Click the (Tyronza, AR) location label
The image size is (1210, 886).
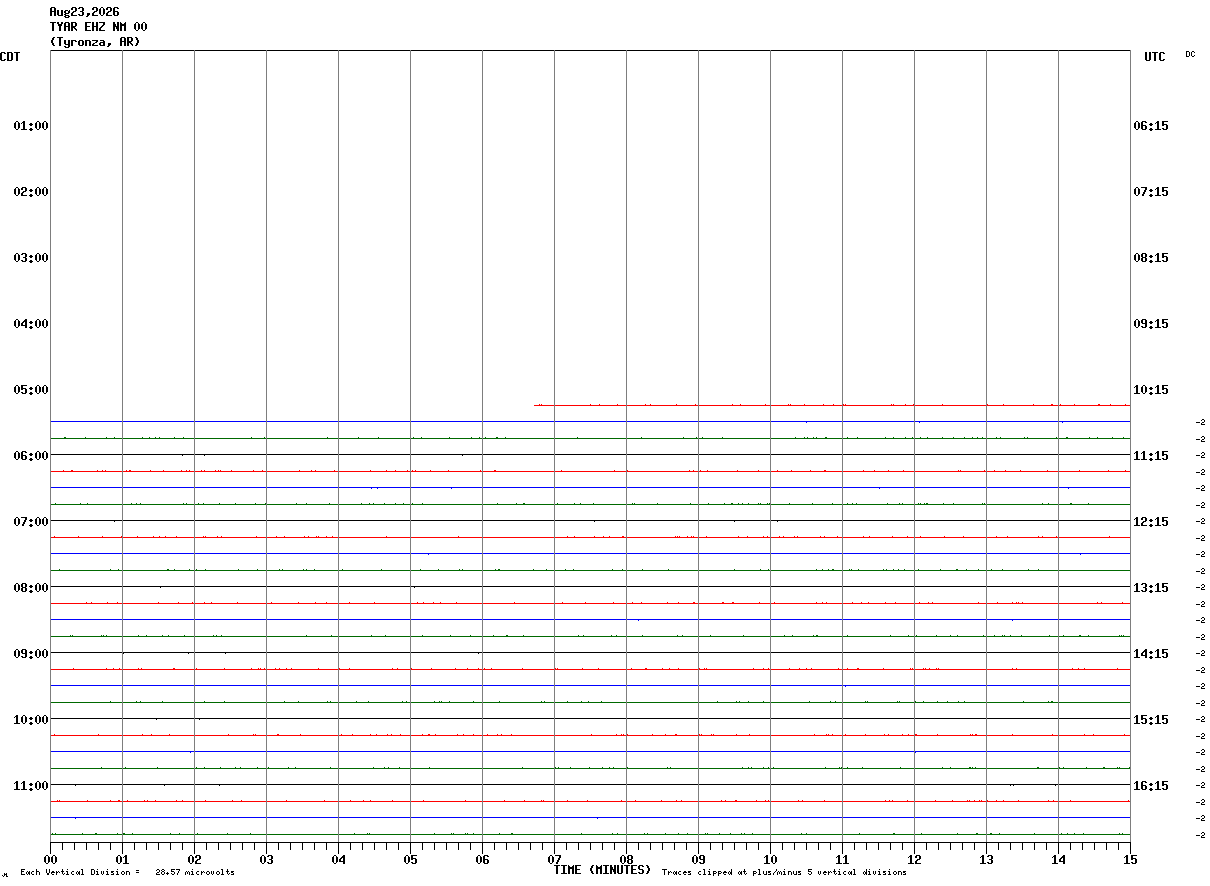tap(95, 42)
